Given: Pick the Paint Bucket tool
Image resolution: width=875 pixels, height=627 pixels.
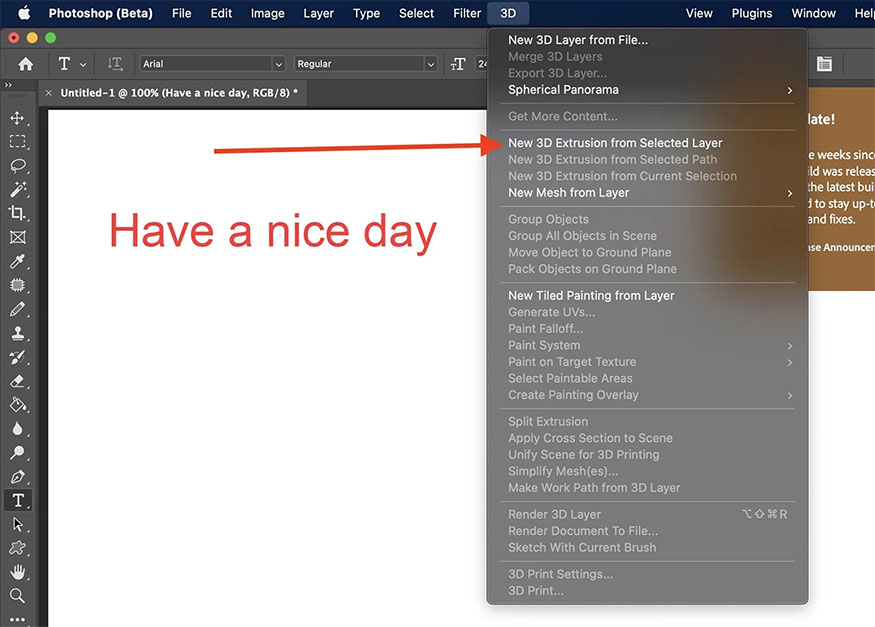Looking at the screenshot, I should point(17,405).
